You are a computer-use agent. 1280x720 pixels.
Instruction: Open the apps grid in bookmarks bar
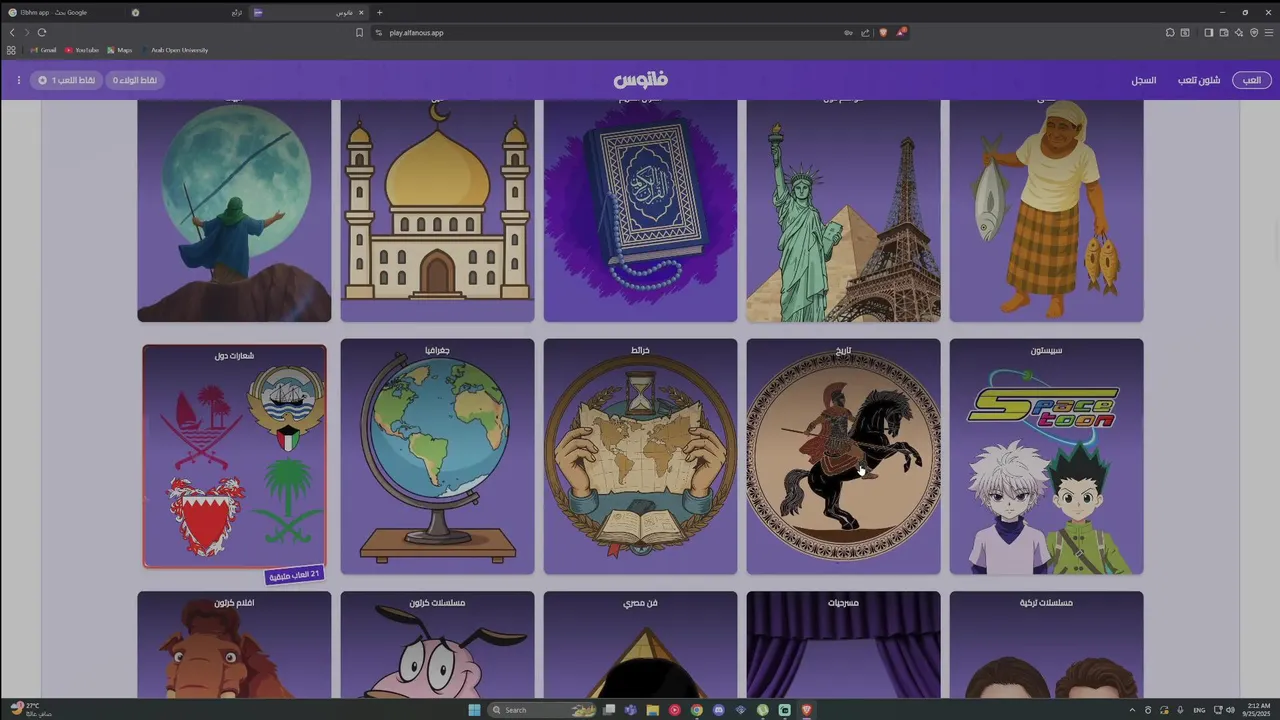pyautogui.click(x=11, y=50)
